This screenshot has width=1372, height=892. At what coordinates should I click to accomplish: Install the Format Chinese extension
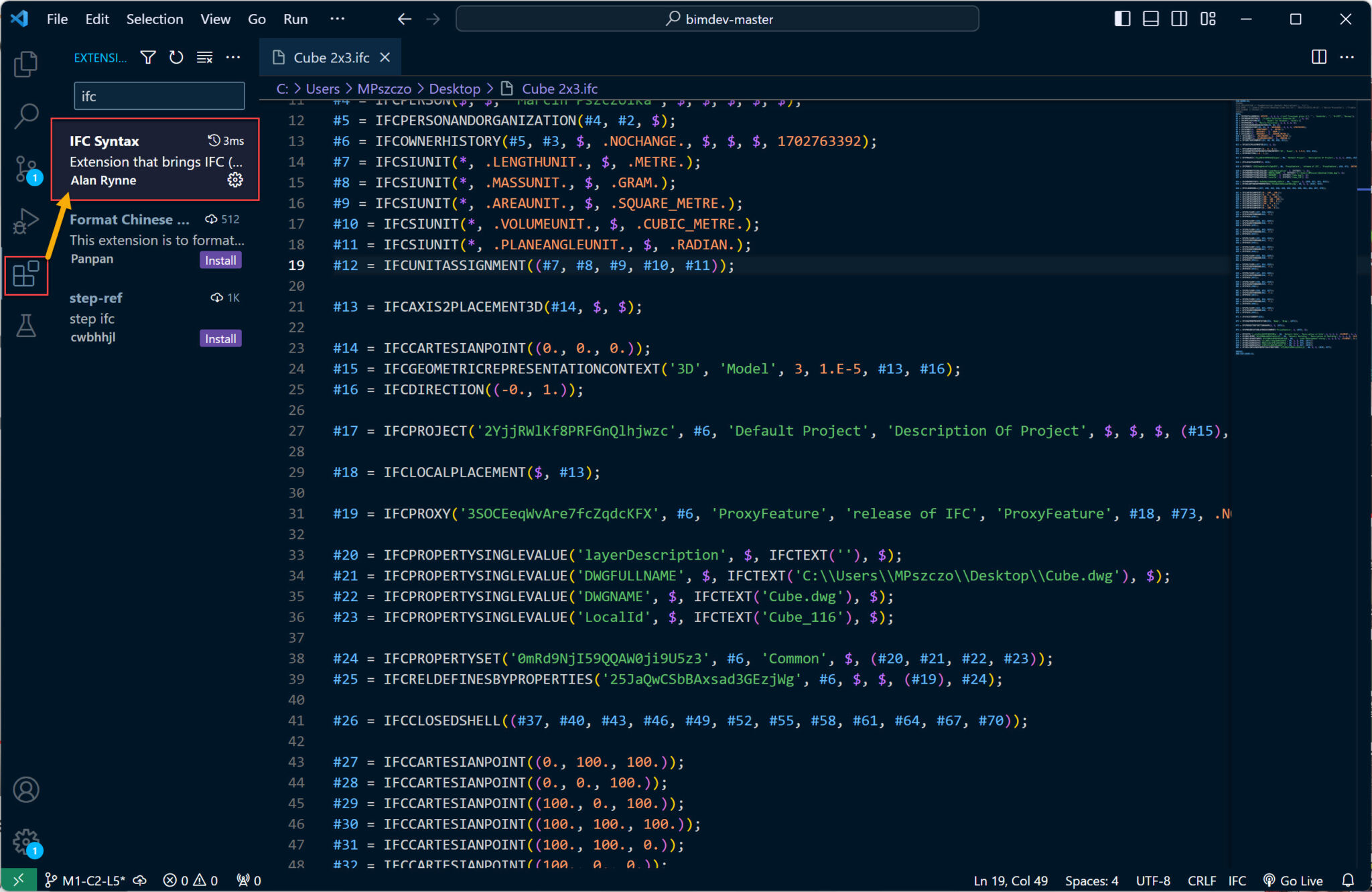[220, 260]
